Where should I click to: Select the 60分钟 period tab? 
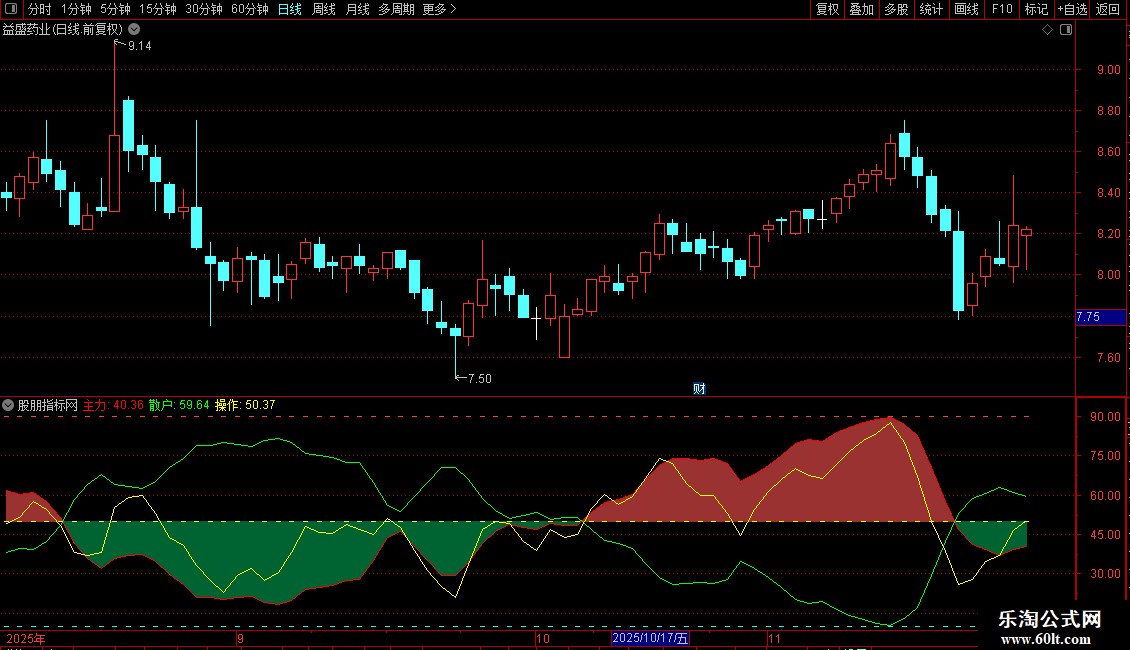(249, 9)
